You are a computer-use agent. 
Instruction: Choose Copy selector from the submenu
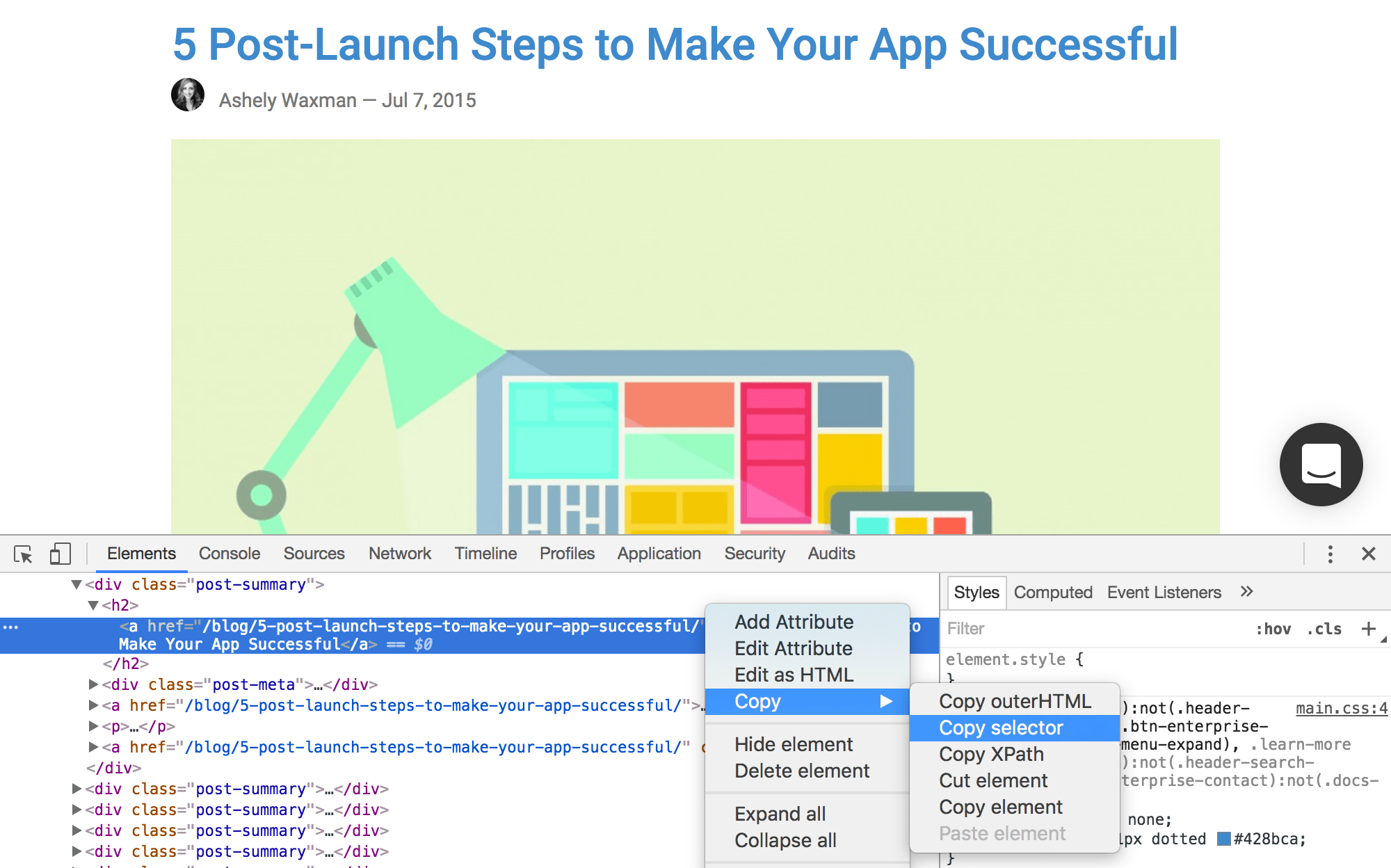click(x=1000, y=727)
